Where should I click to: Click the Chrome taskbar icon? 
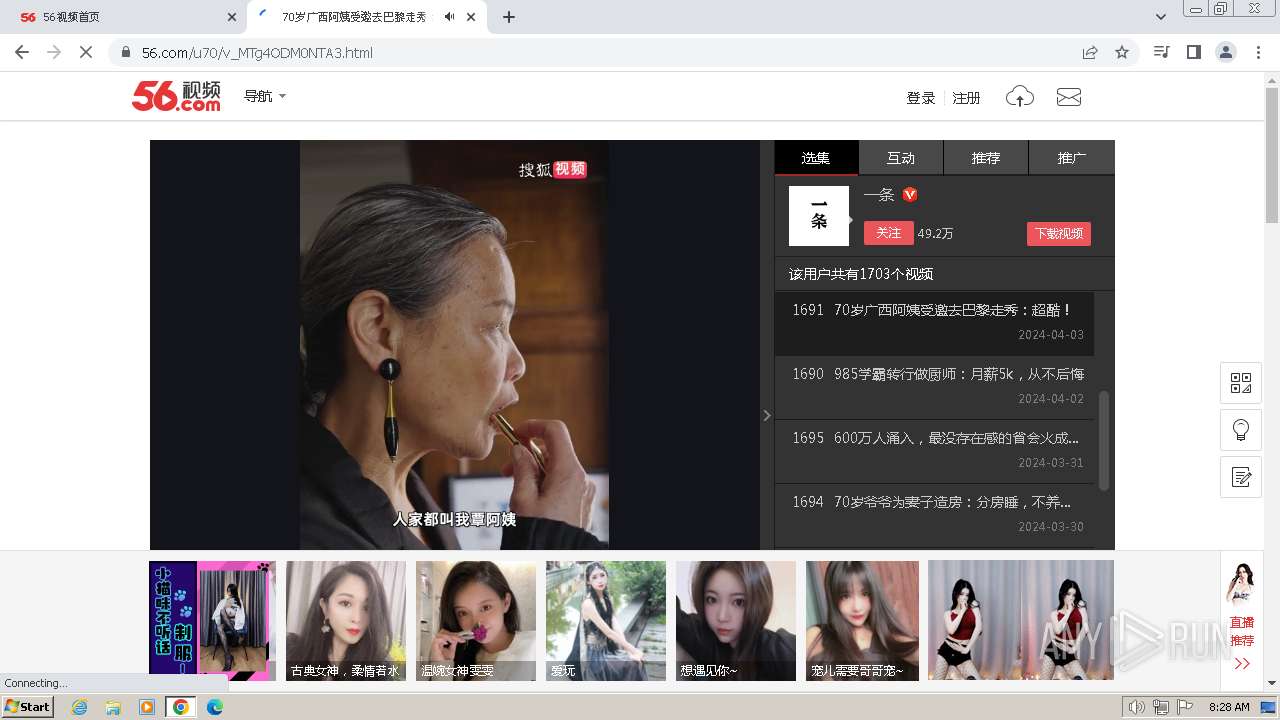[x=181, y=707]
